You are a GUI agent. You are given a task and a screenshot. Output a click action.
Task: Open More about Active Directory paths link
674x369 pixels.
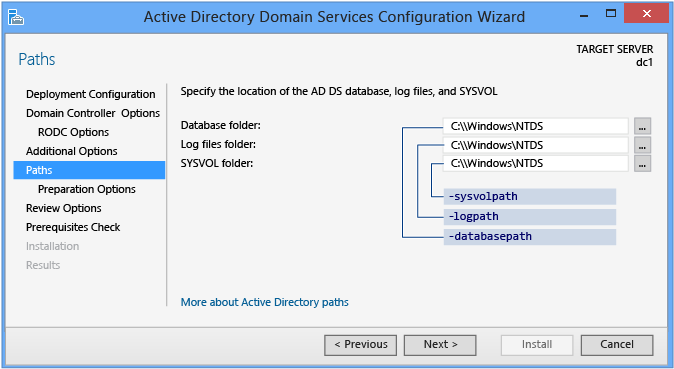coord(264,302)
